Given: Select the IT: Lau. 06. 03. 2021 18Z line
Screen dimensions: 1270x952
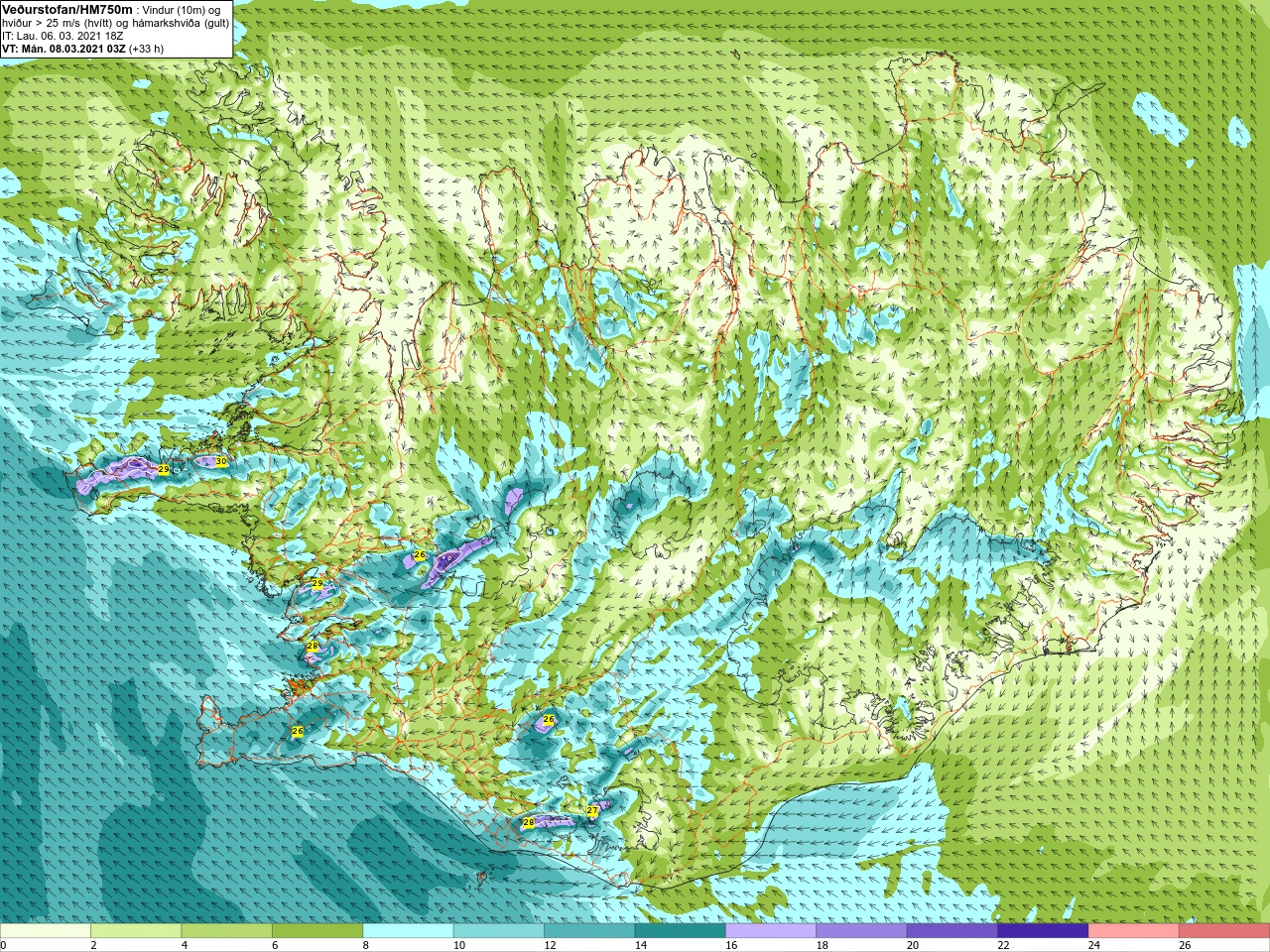Looking at the screenshot, I should 63,36.
